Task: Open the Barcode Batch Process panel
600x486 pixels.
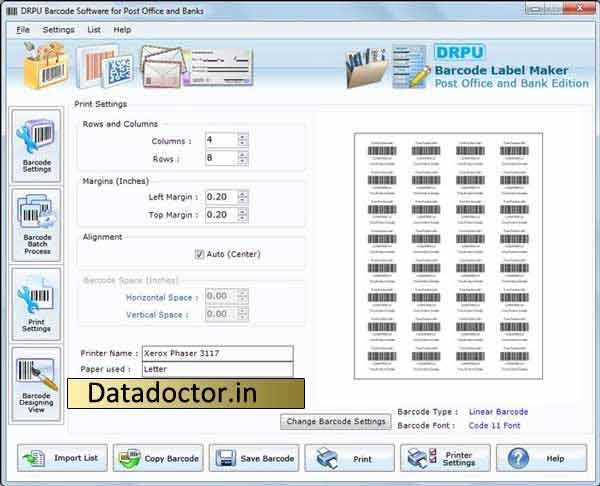Action: pos(37,225)
